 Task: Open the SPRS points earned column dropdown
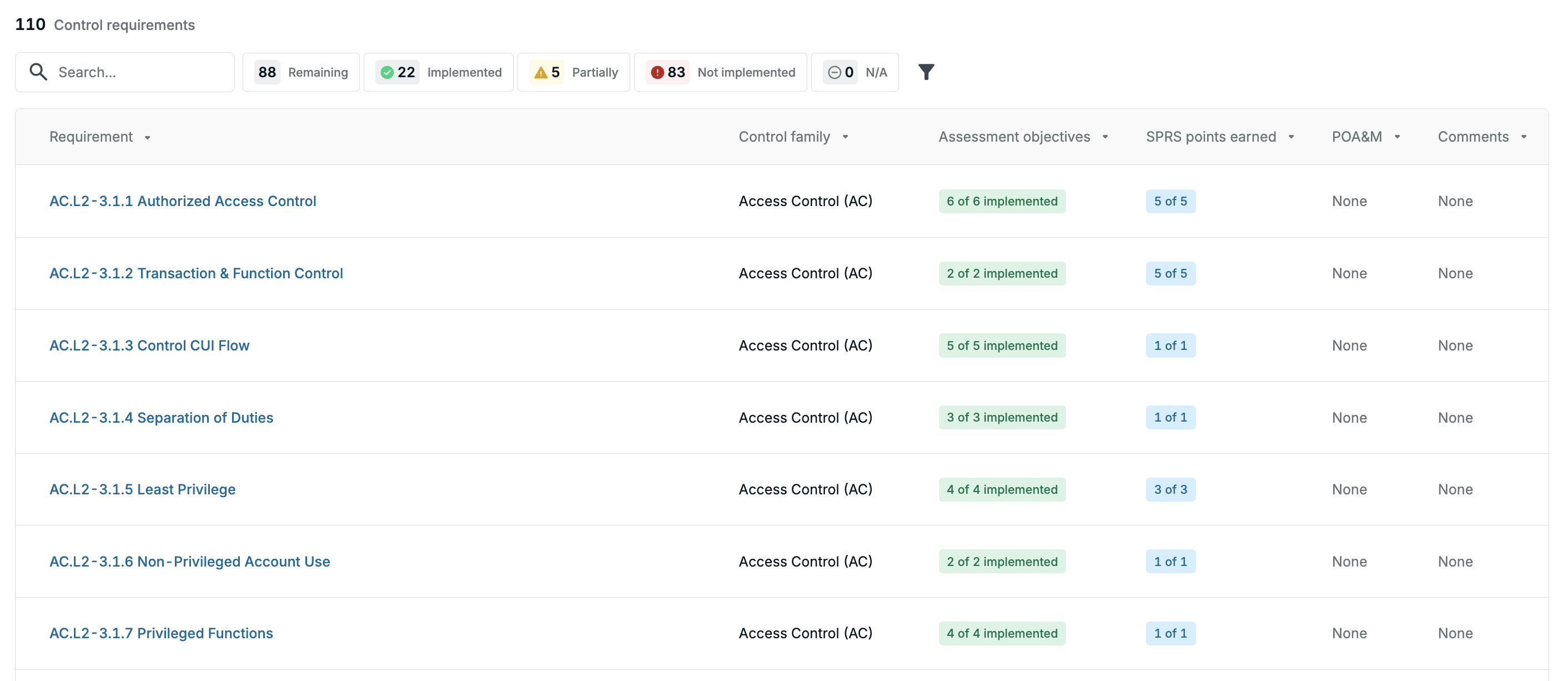pyautogui.click(x=1291, y=137)
